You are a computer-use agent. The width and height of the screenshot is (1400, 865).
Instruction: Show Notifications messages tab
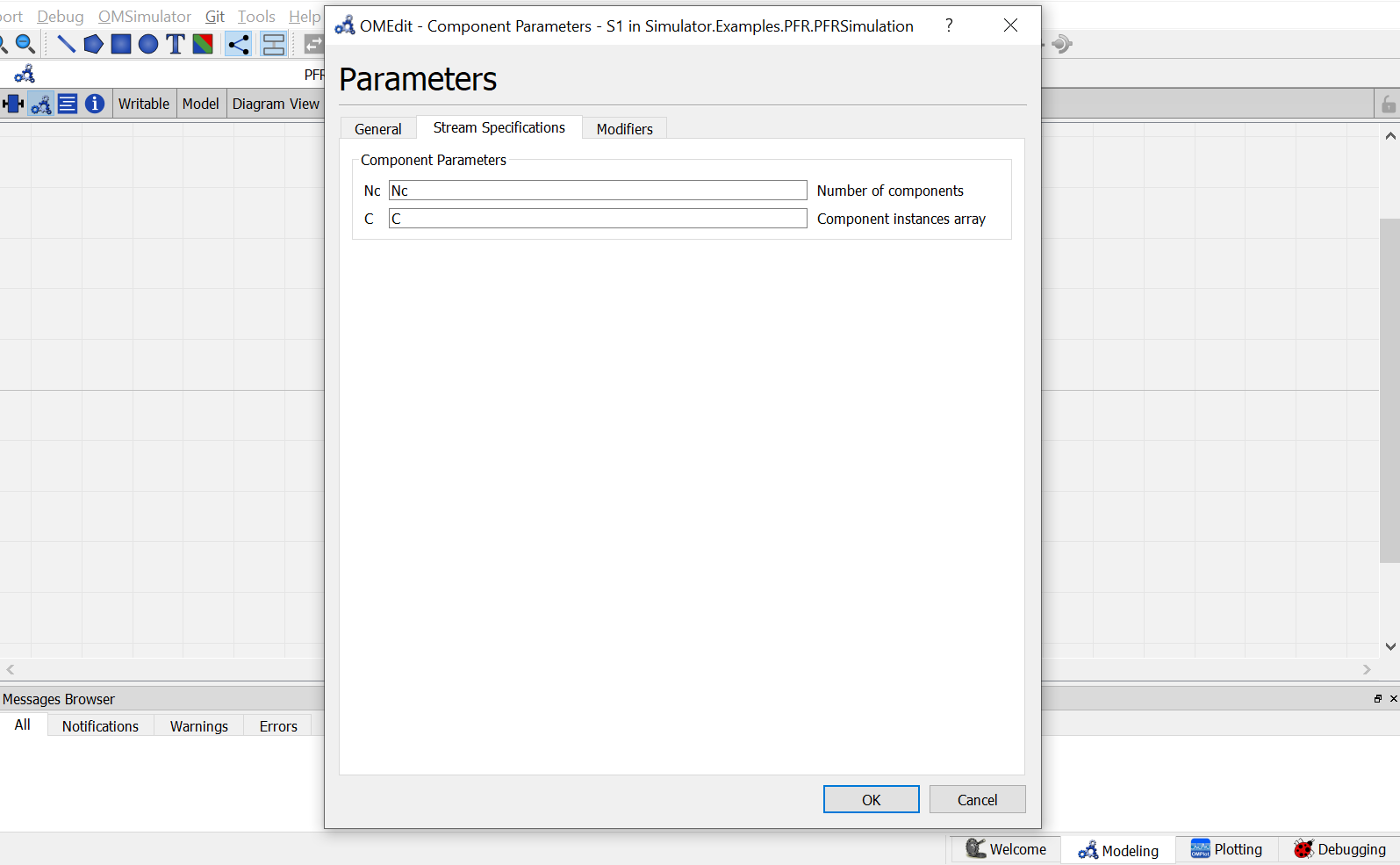coord(101,726)
